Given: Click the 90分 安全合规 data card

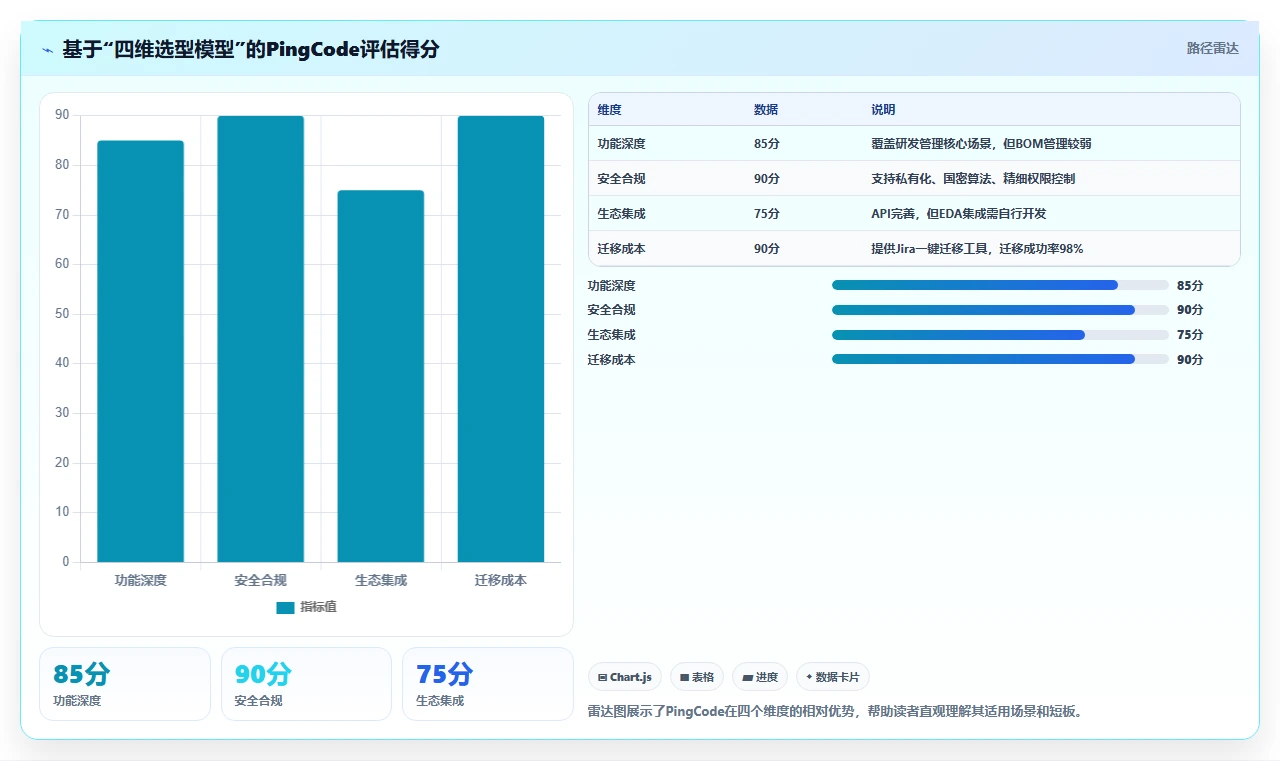Looking at the screenshot, I should pyautogui.click(x=306, y=684).
